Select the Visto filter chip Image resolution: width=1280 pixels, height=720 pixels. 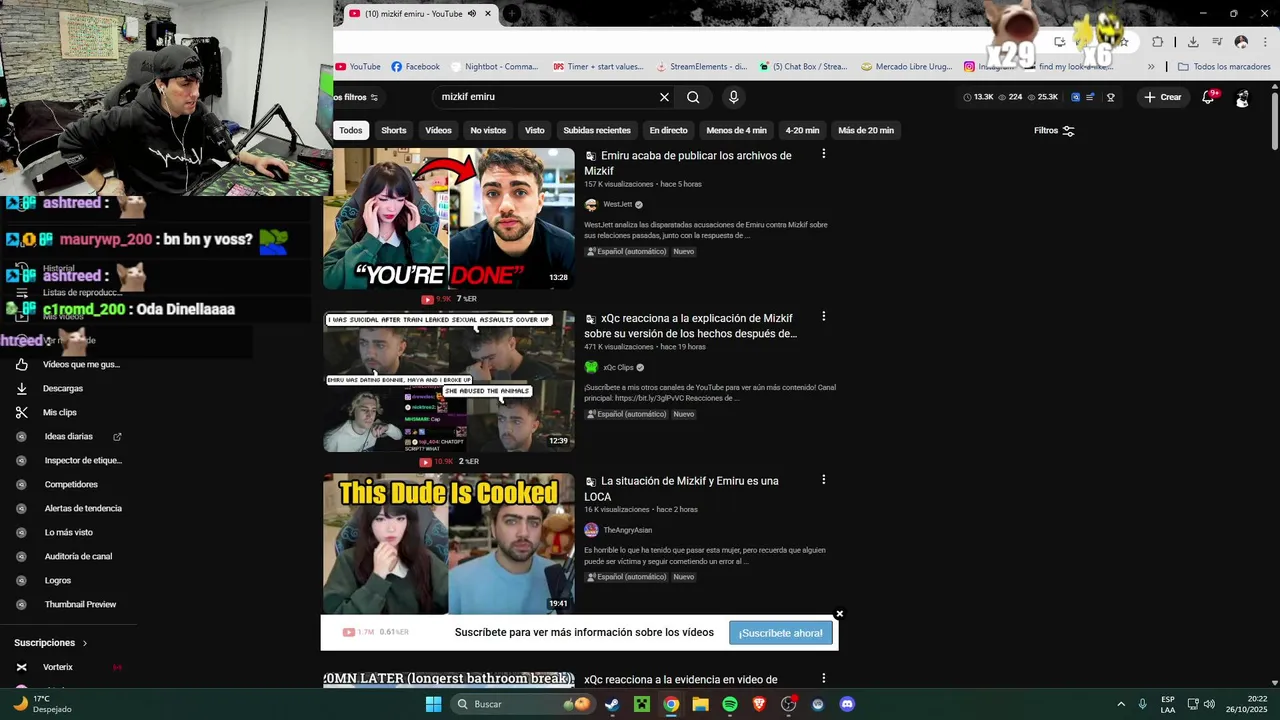(535, 130)
